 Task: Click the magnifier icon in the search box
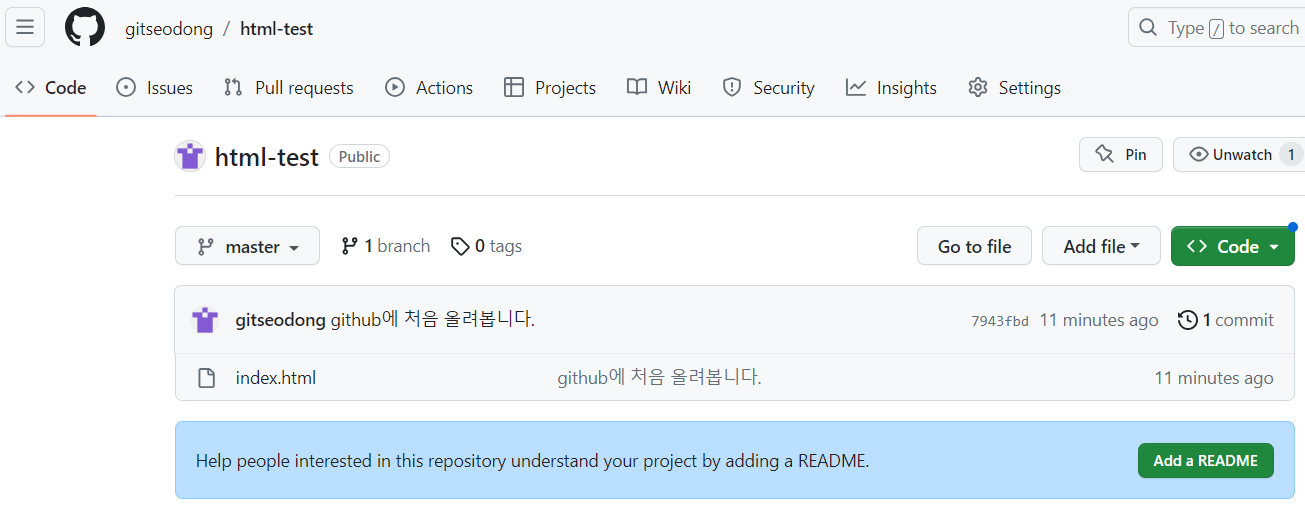coord(1149,28)
